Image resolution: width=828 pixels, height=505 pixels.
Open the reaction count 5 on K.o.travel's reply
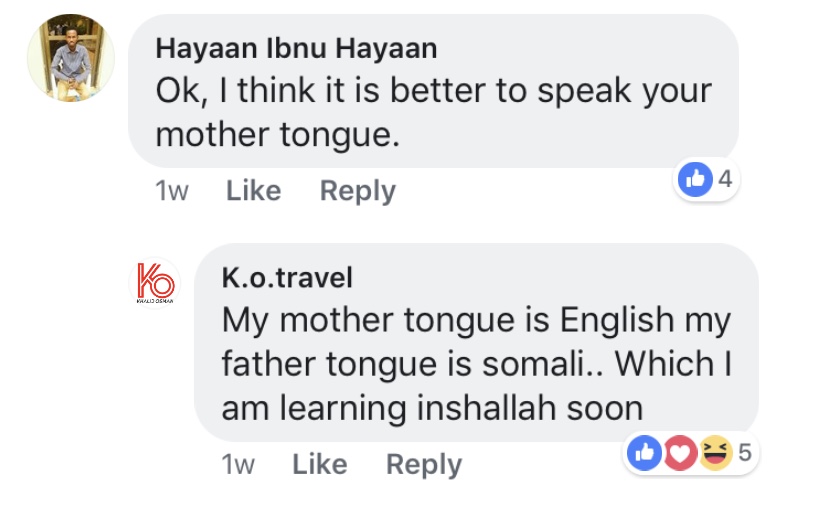click(744, 453)
